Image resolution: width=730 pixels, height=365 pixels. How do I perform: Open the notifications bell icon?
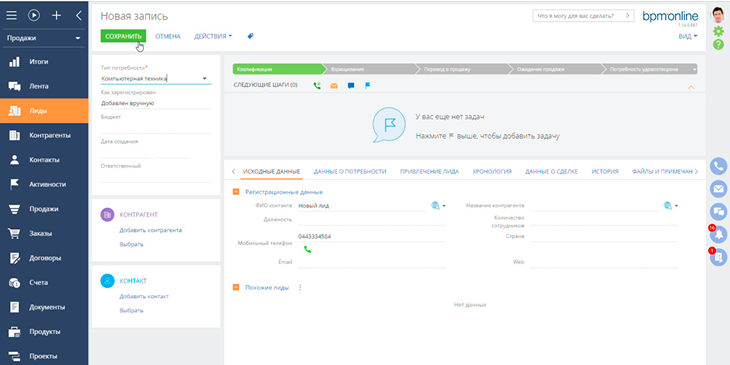(718, 234)
